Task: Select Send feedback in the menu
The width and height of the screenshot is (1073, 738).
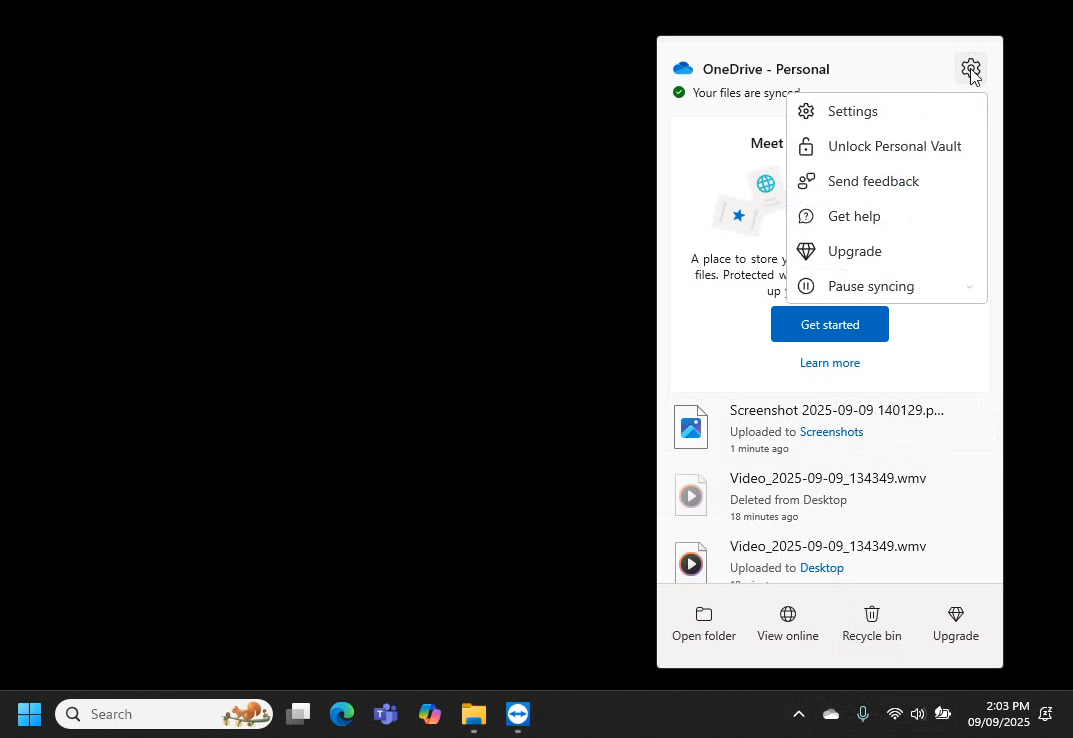Action: pos(887,181)
